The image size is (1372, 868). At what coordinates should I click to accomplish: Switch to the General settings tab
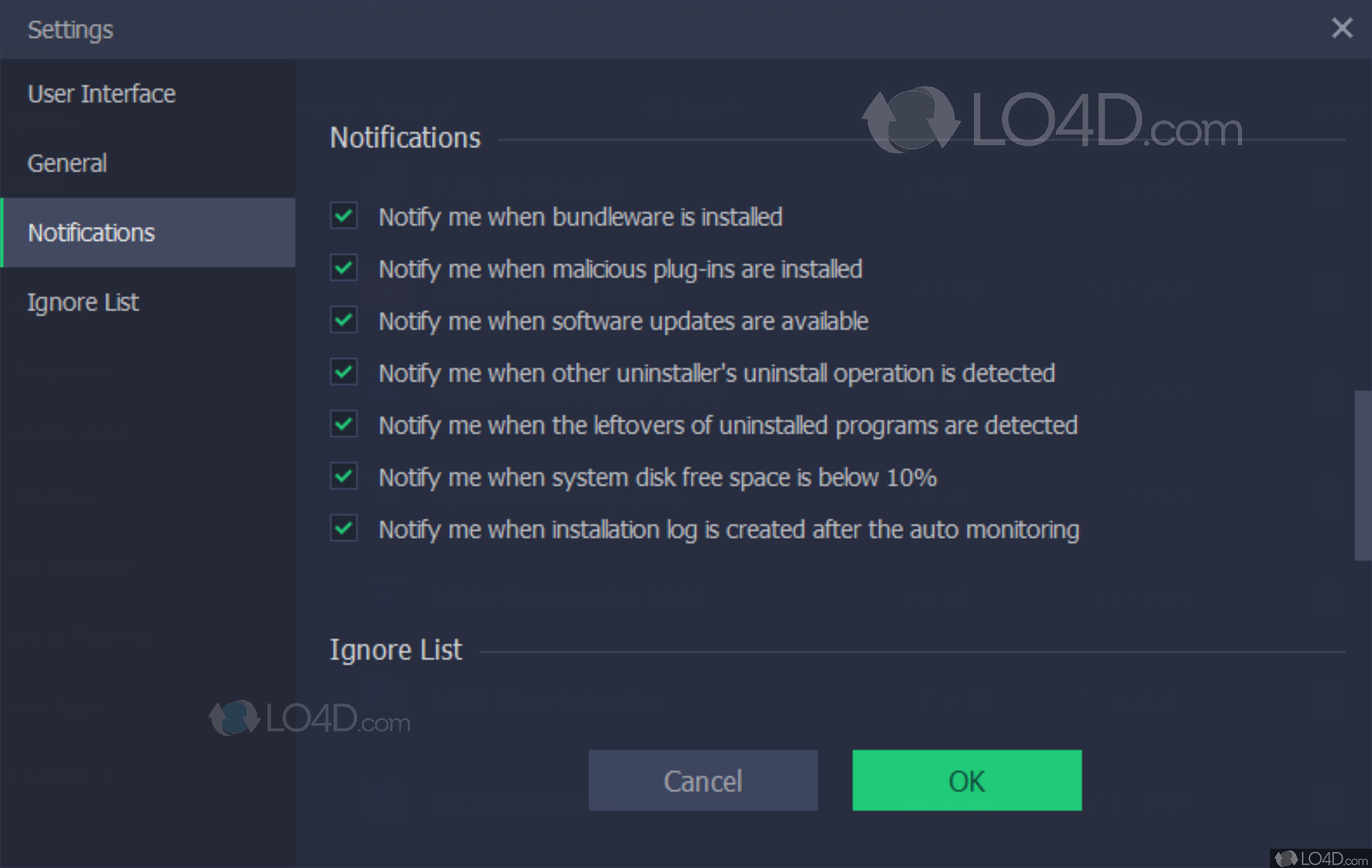[67, 163]
